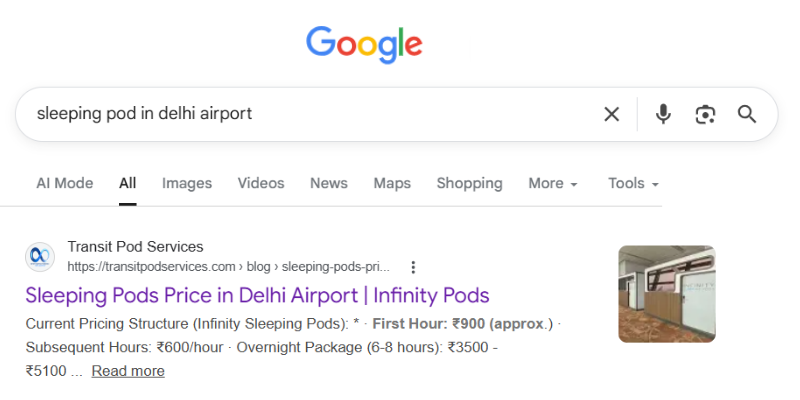
Task: Clear the search box with the X icon
Action: click(x=612, y=114)
